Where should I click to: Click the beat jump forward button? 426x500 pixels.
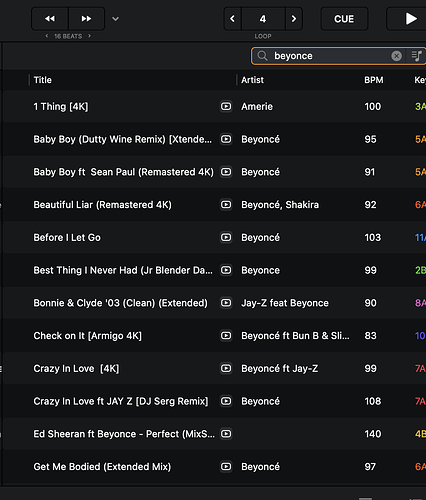(x=86, y=19)
